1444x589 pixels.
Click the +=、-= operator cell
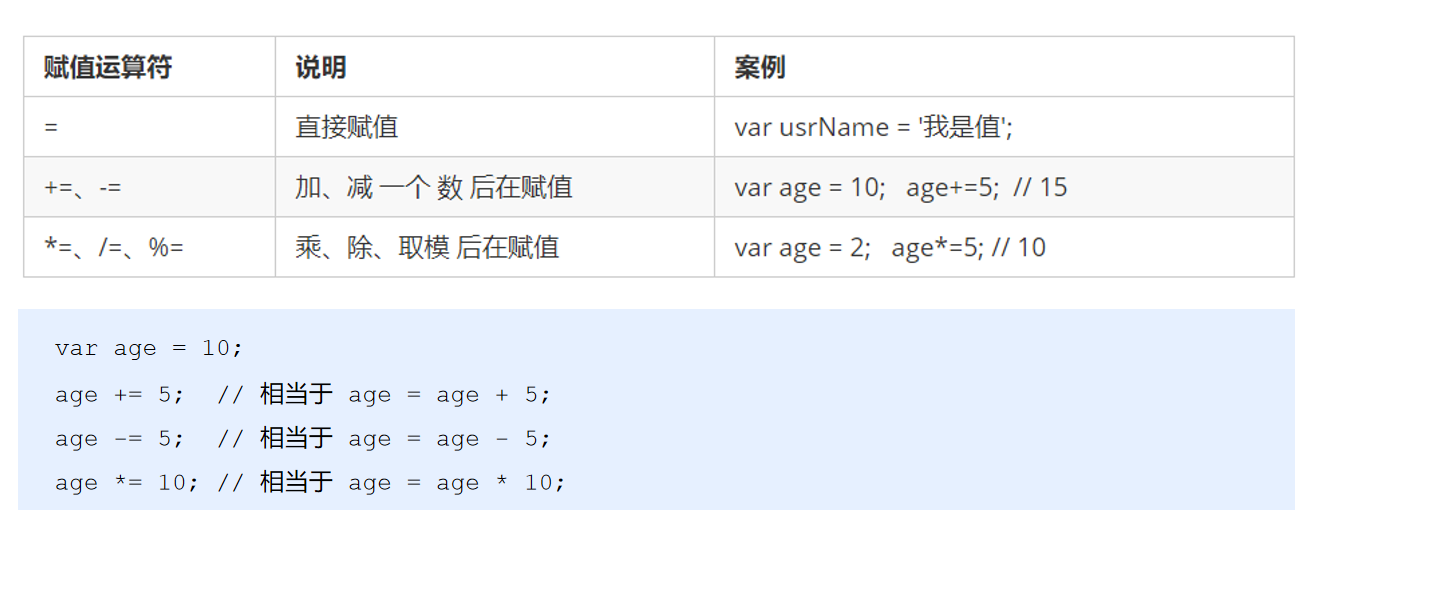tap(83, 188)
